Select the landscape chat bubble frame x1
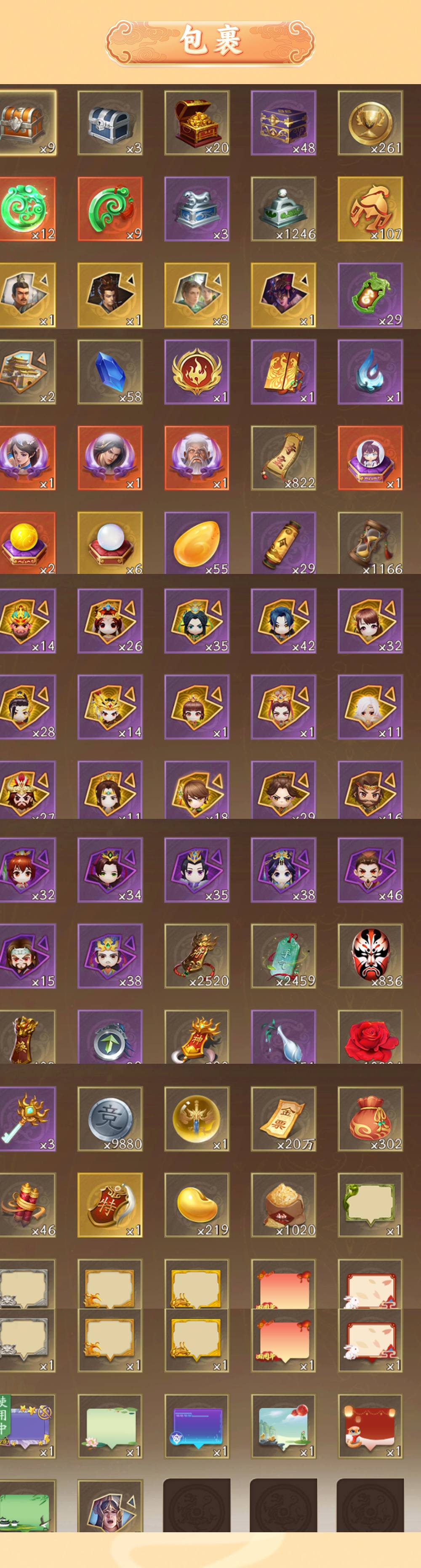The image size is (421, 1568). [283, 1426]
